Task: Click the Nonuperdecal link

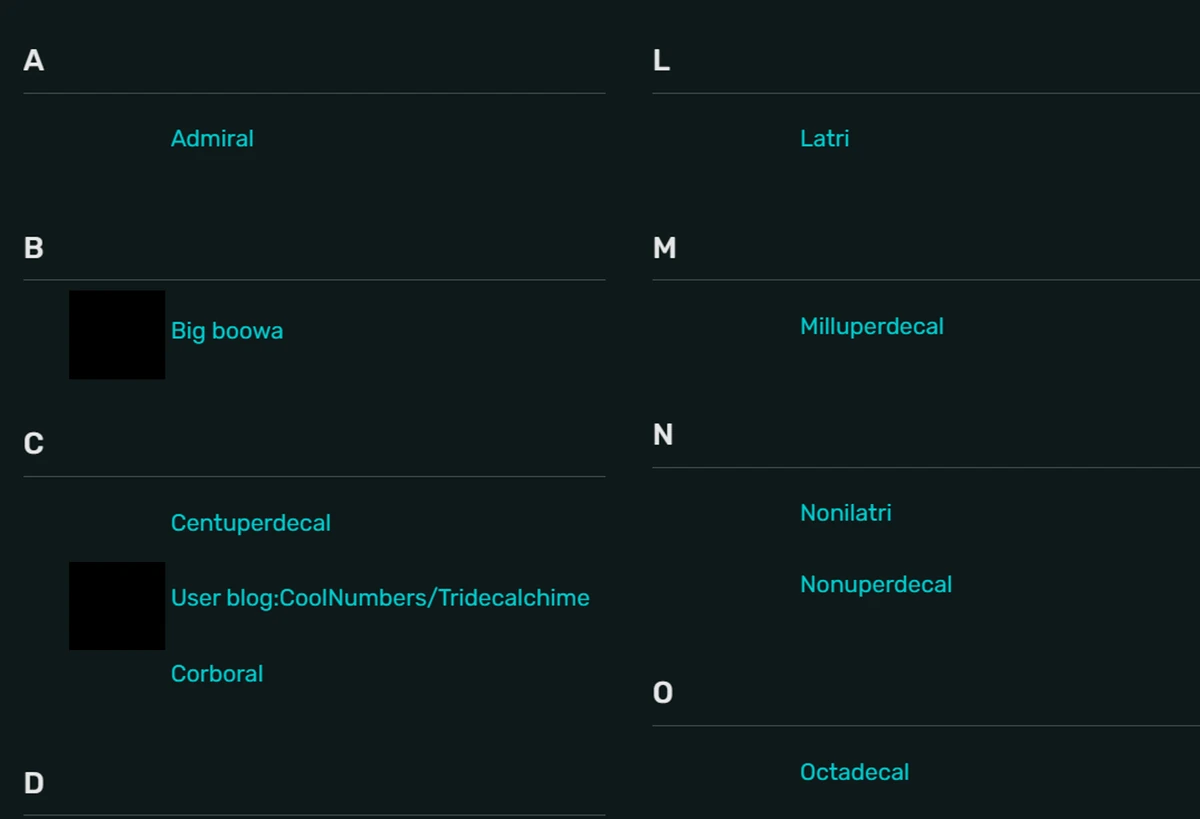Action: point(875,584)
